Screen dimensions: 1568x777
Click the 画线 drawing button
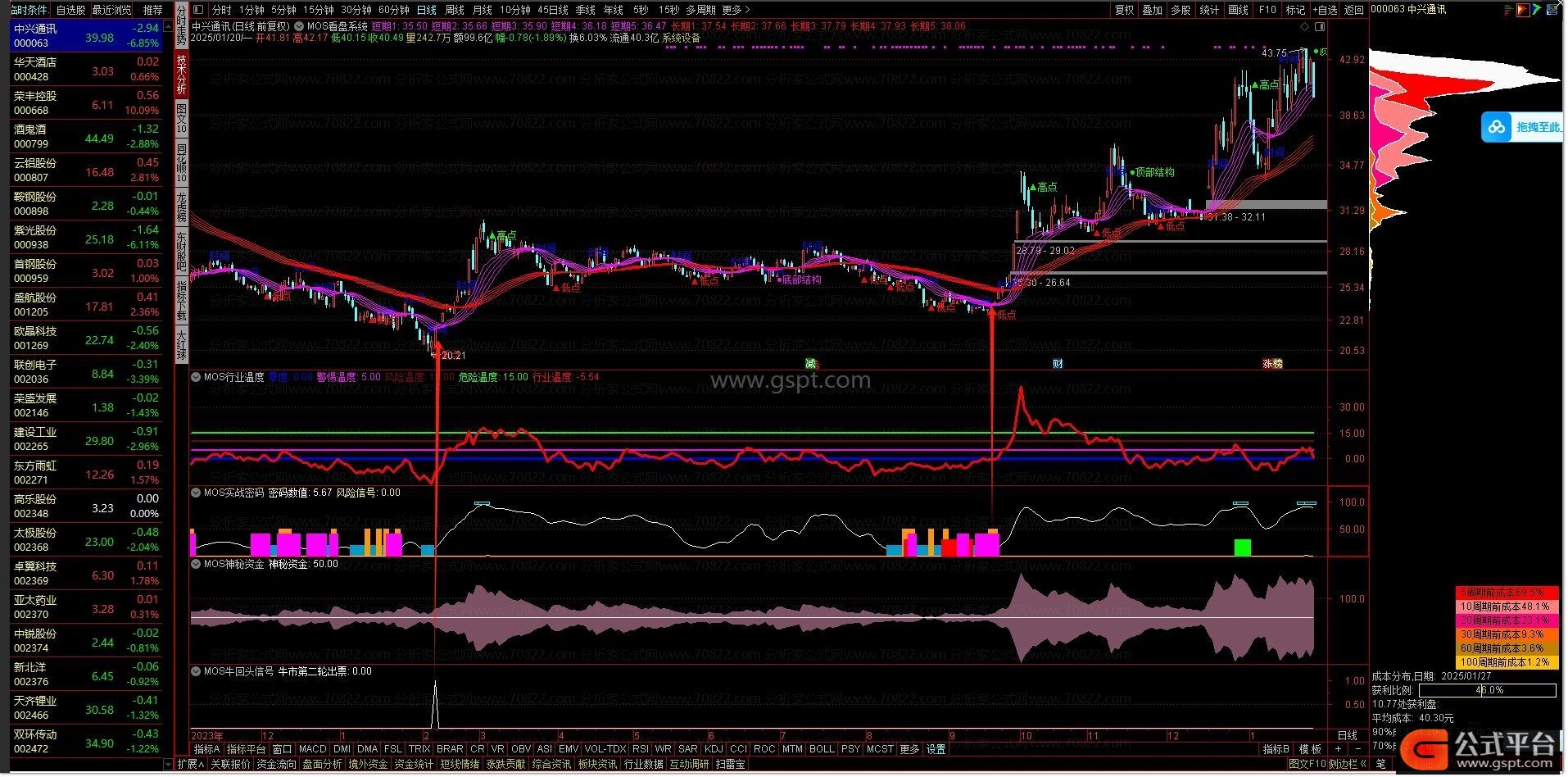click(1238, 10)
